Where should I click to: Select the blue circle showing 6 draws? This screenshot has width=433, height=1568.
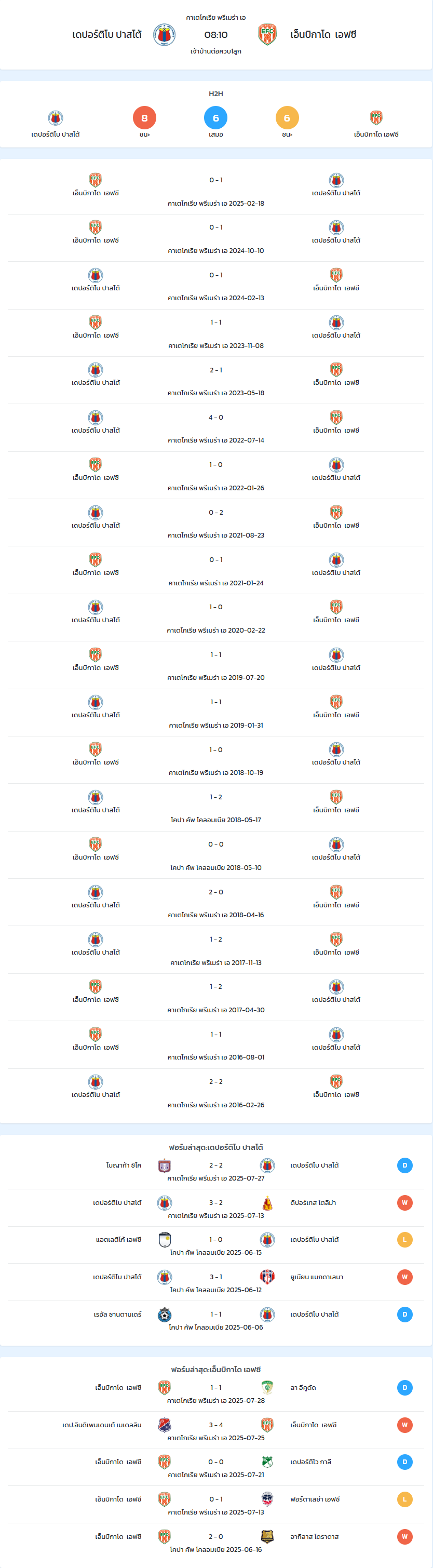pos(216,117)
